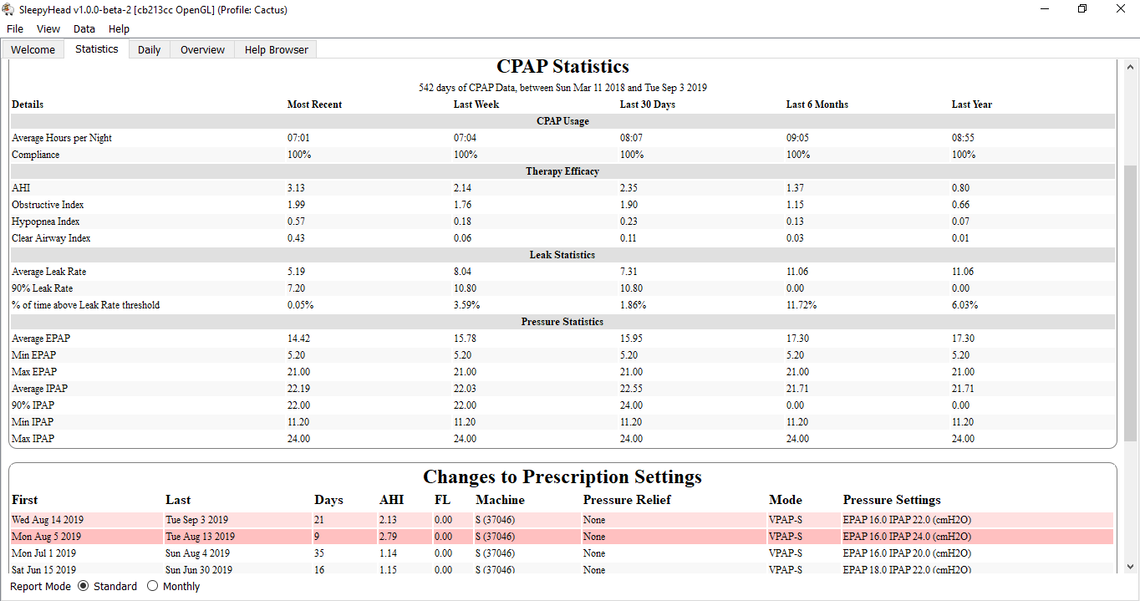Click the 'Last Year' column header

971,105
